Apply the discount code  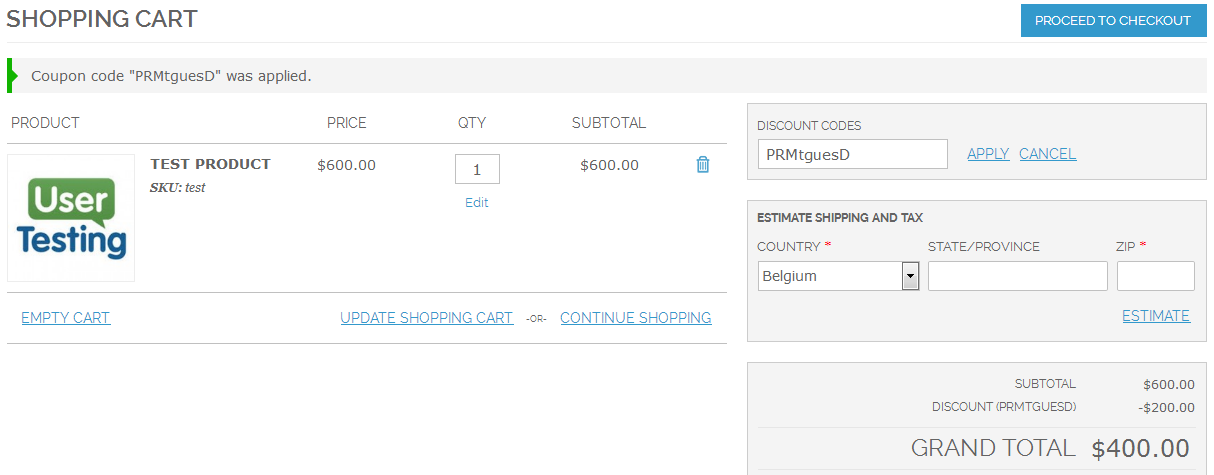tap(987, 154)
